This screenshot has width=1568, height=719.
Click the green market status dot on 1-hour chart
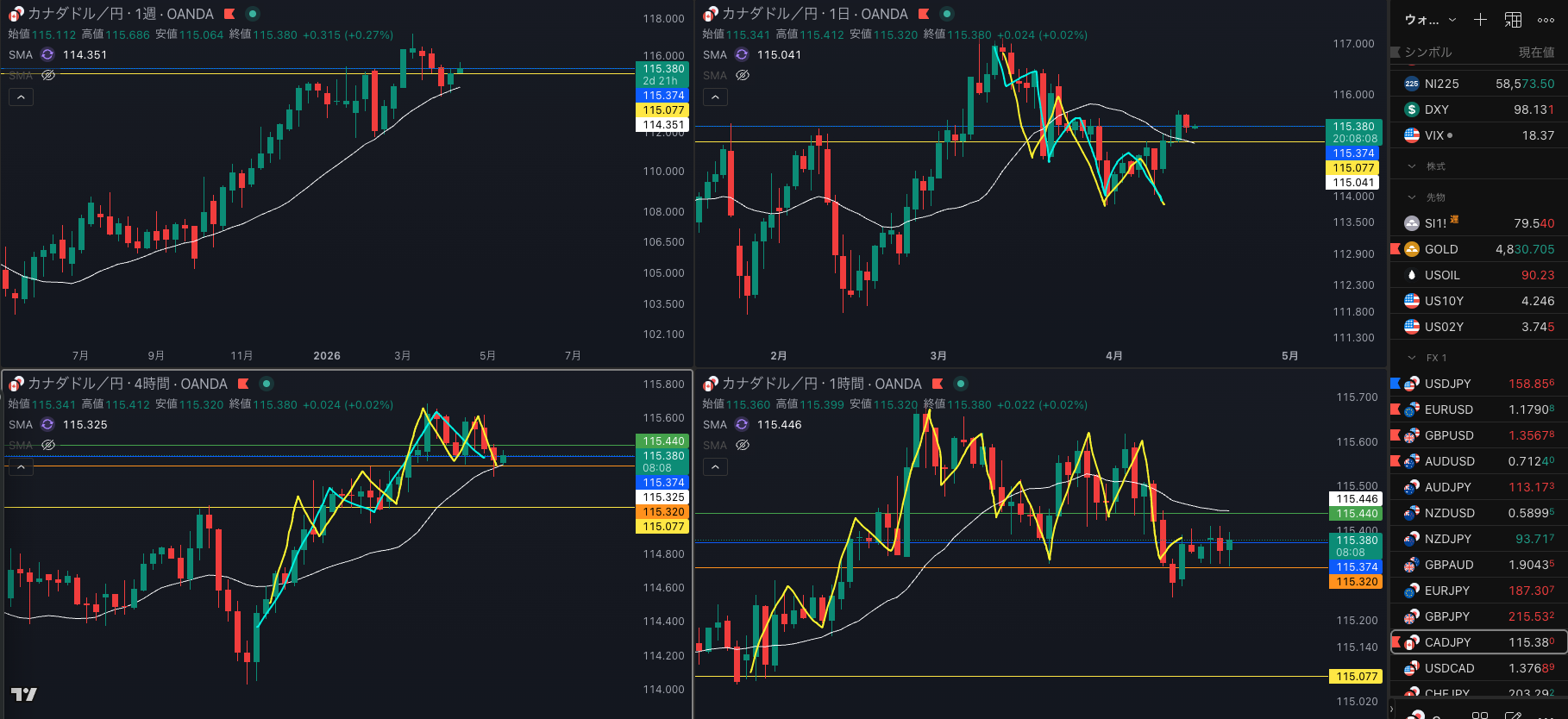[960, 384]
